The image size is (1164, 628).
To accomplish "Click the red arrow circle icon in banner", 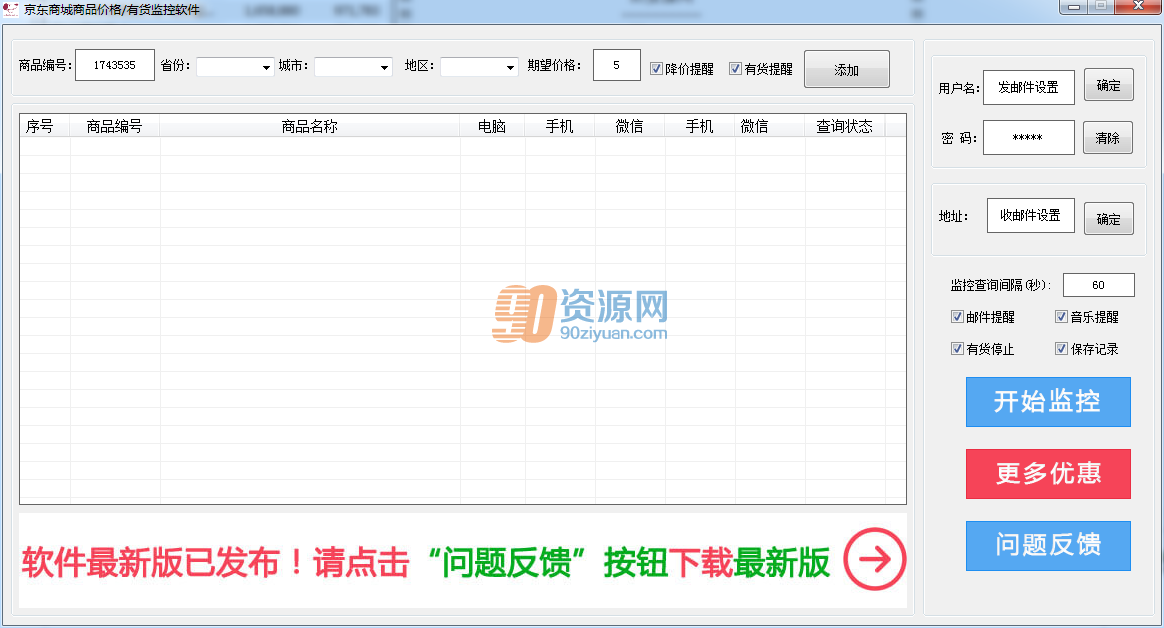I will tap(874, 560).
